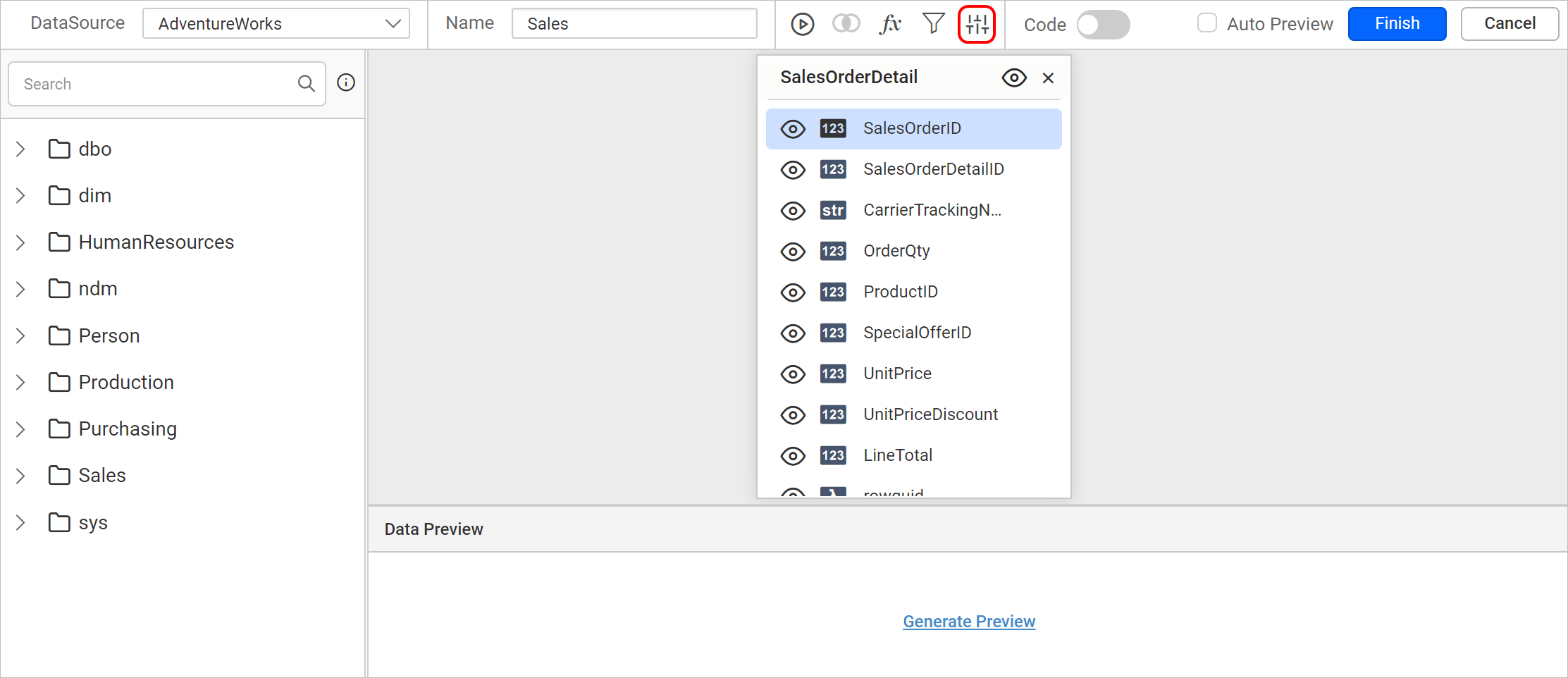Close the SalesOrderDetail panel
Screen dimensions: 1568x678
click(x=1048, y=78)
